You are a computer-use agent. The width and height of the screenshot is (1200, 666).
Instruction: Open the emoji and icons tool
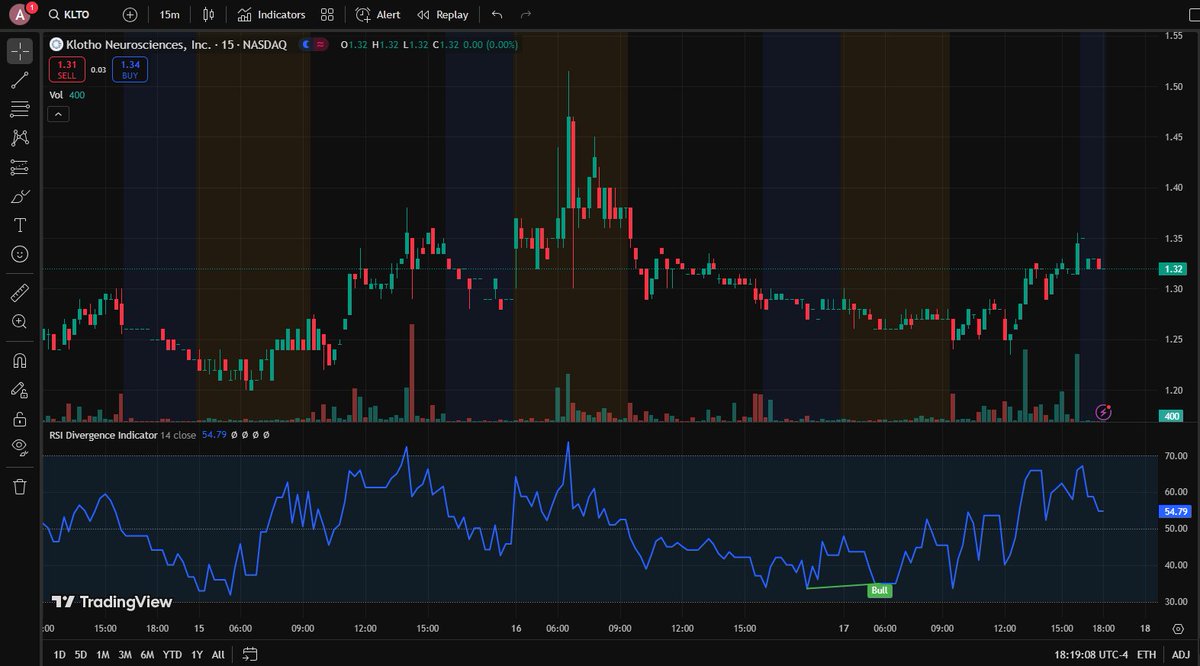click(20, 254)
